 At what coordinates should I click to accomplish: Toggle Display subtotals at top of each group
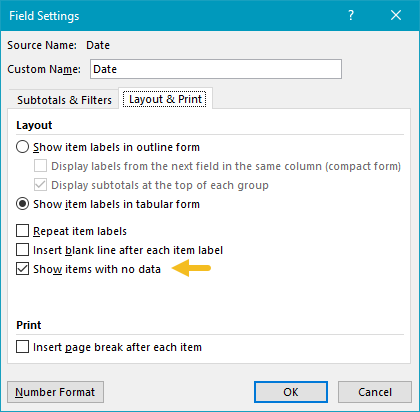click(40, 185)
